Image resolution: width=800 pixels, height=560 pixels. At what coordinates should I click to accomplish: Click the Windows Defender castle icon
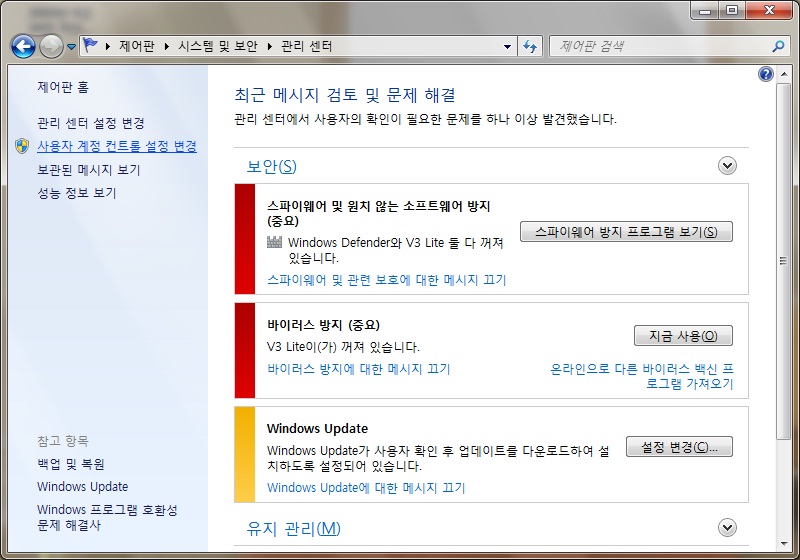click(x=274, y=242)
